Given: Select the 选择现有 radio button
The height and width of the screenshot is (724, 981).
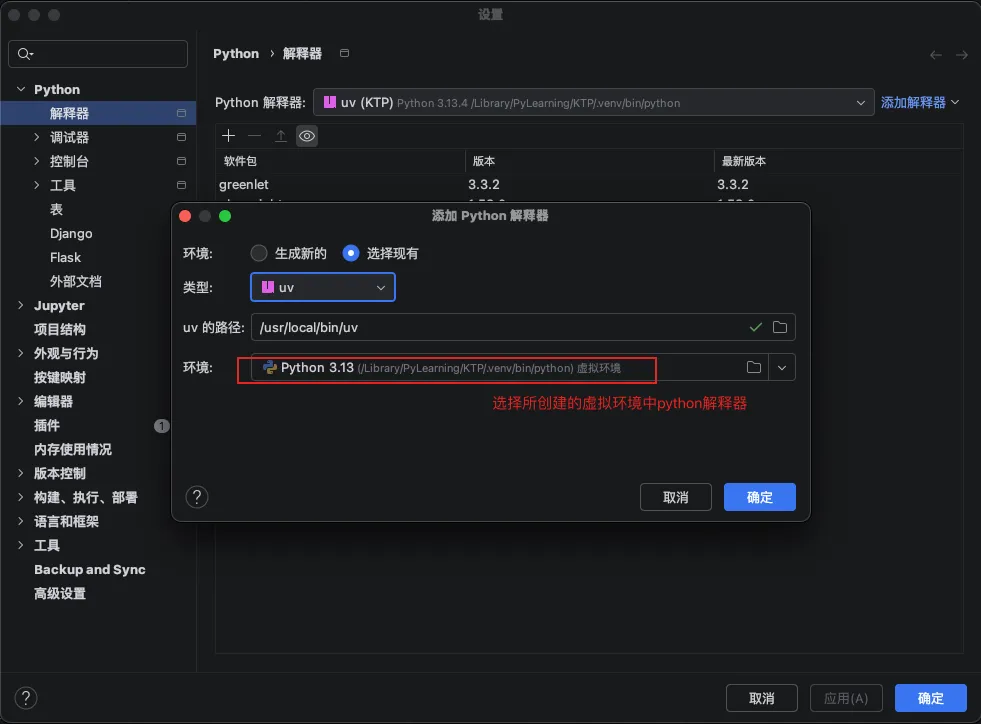Looking at the screenshot, I should click(x=350, y=253).
